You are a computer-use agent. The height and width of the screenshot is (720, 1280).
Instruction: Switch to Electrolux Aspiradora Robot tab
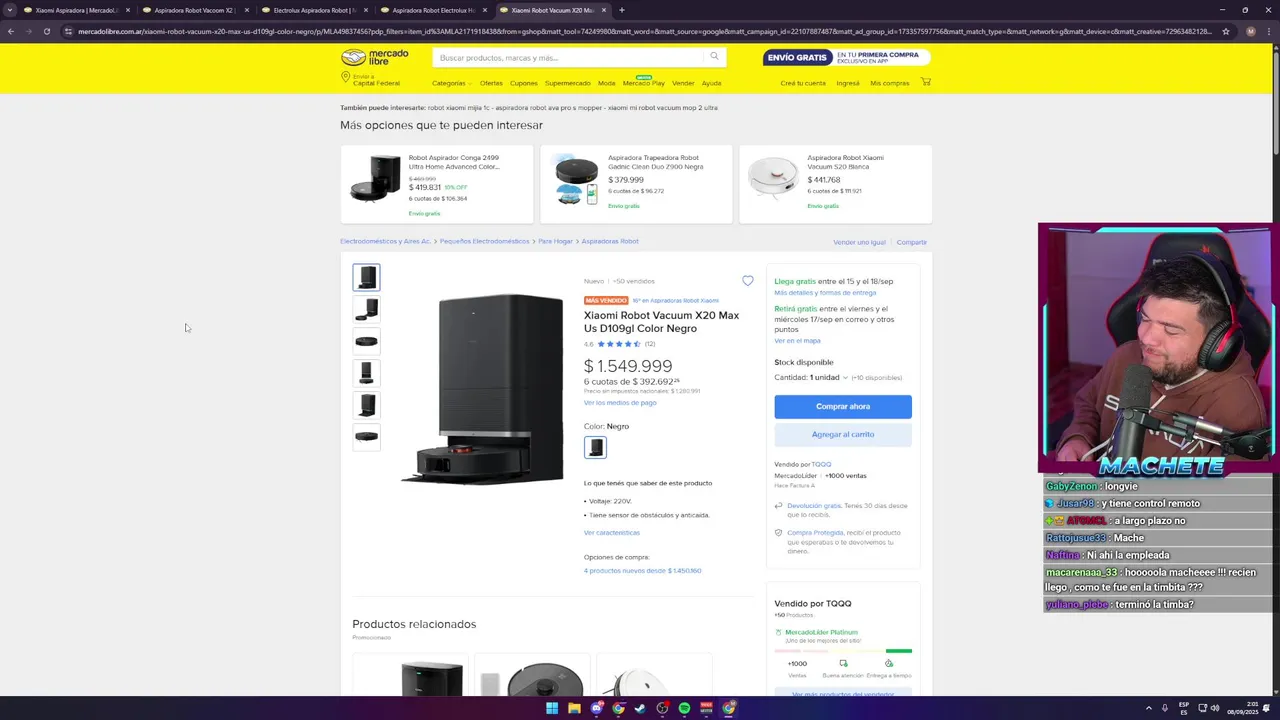(314, 10)
